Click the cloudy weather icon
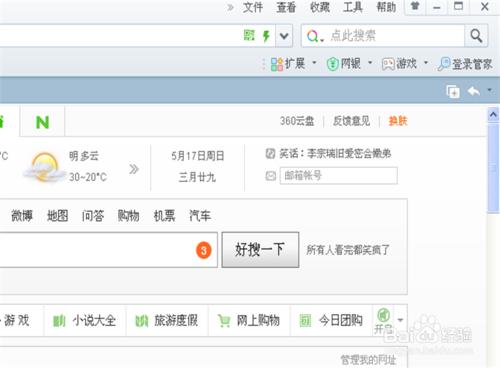The image size is (500, 368). 45,167
